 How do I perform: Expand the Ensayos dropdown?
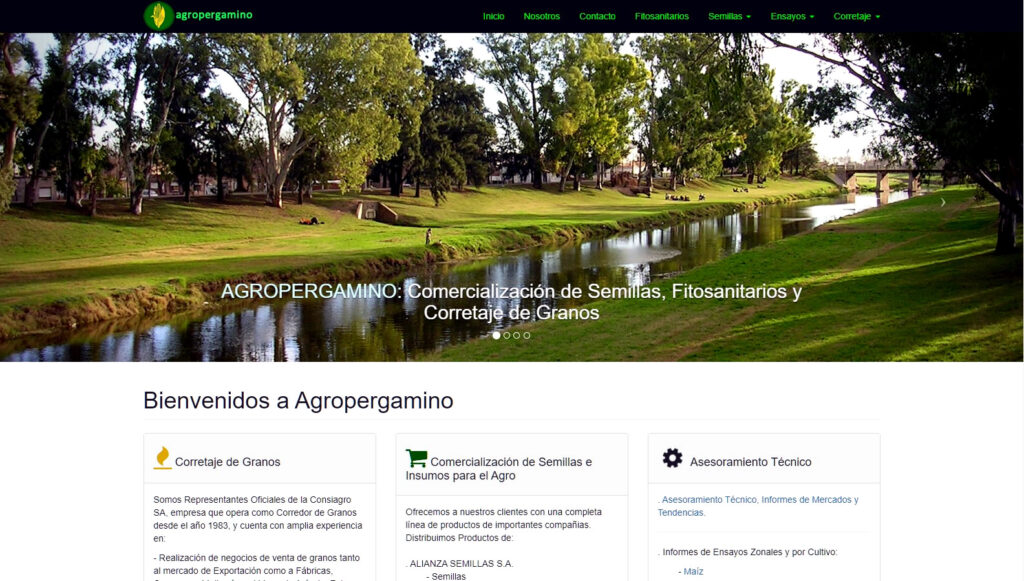pyautogui.click(x=791, y=16)
